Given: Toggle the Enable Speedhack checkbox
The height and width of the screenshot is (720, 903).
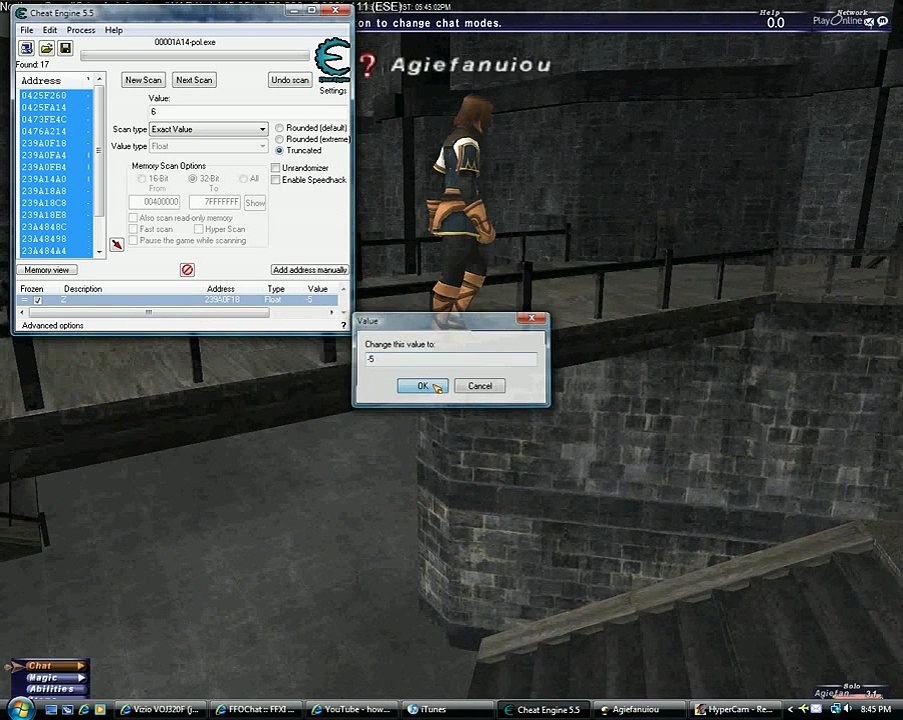Looking at the screenshot, I should click(276, 180).
